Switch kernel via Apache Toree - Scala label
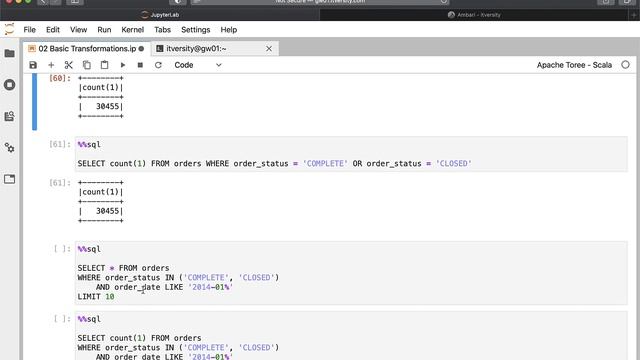 [574, 65]
